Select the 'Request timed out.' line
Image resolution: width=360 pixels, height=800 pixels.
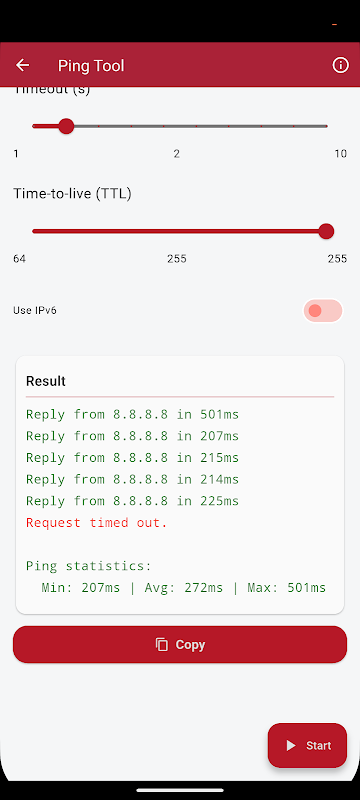coord(97,523)
